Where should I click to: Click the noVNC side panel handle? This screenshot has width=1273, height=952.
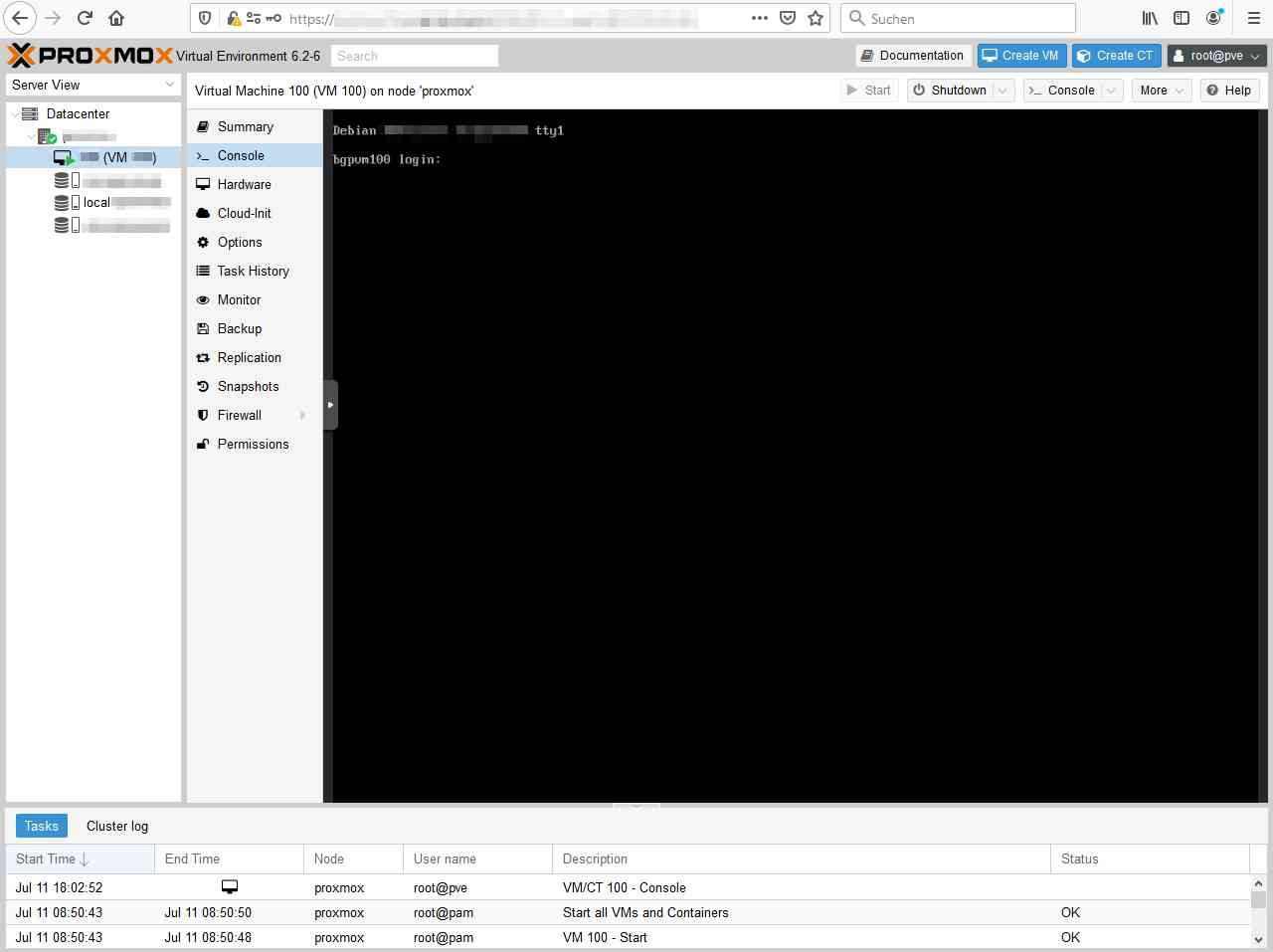(330, 405)
